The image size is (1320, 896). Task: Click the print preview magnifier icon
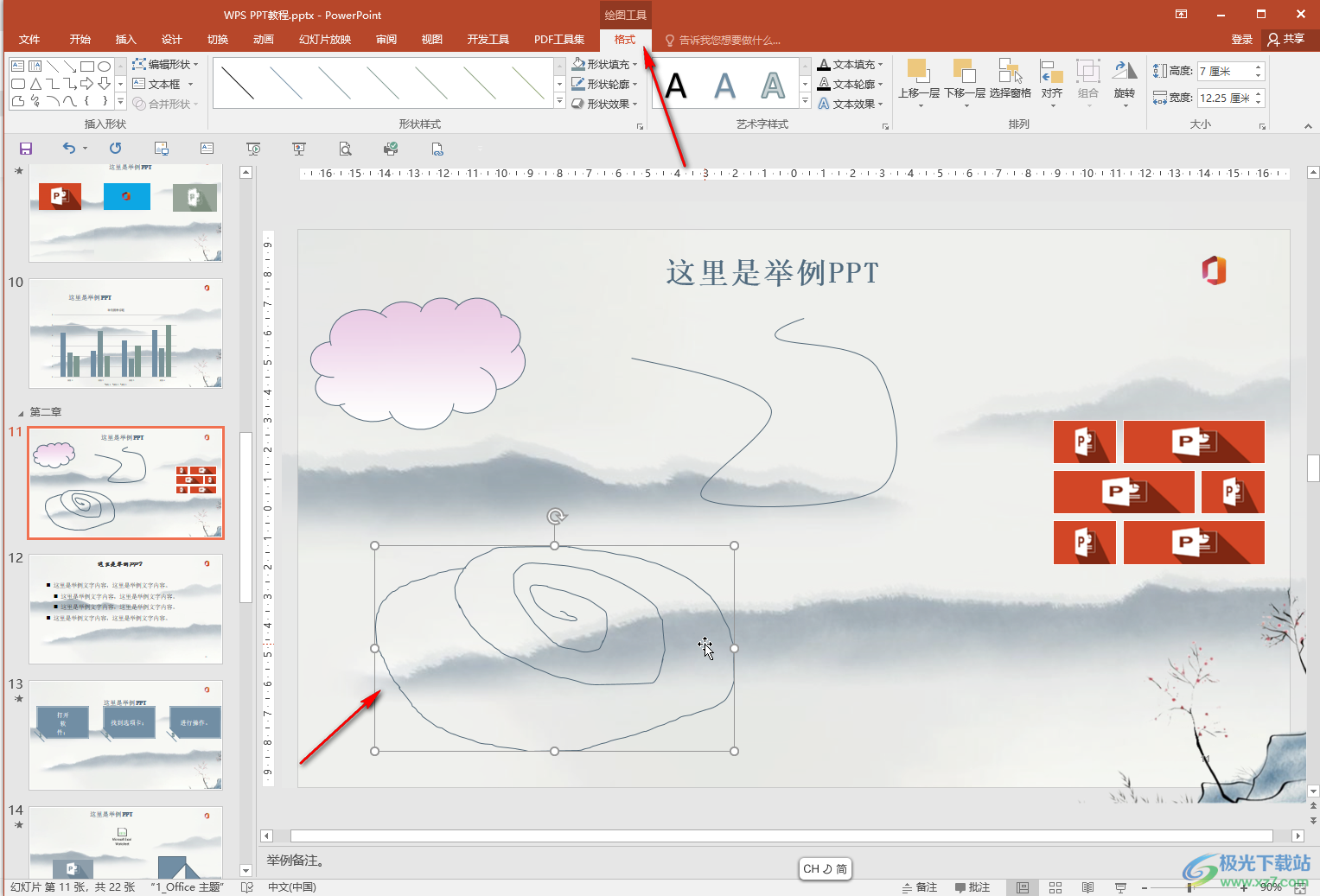345,149
